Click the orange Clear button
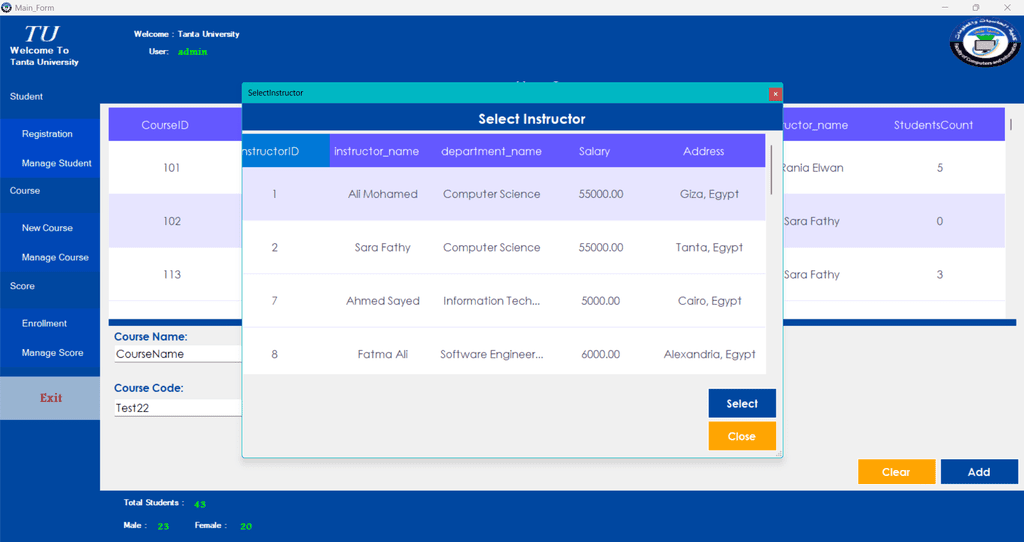This screenshot has width=1024, height=542. point(896,472)
